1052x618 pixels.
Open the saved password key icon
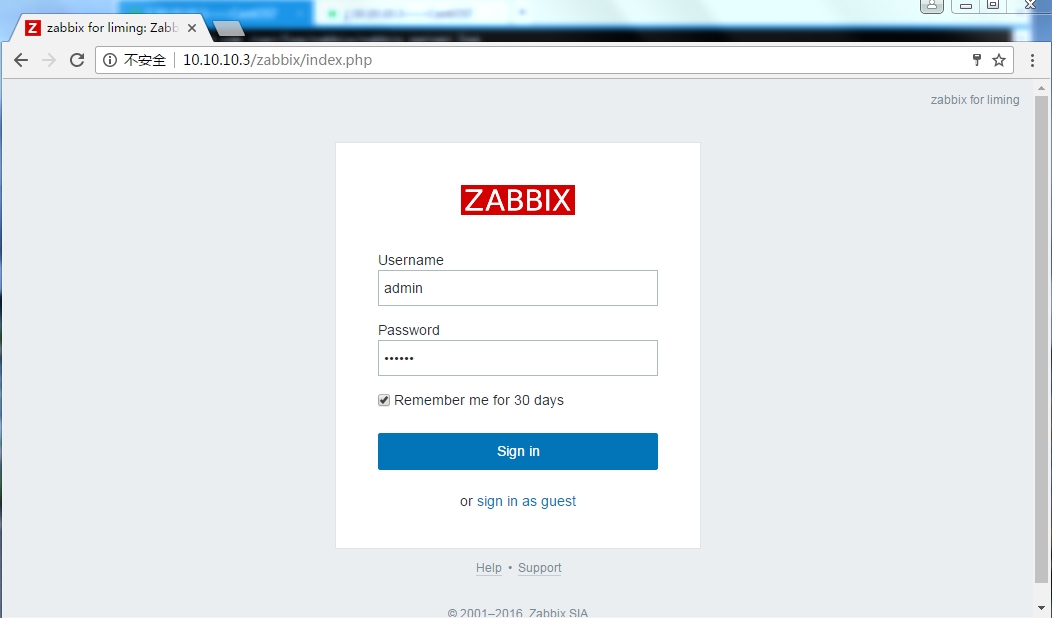(977, 60)
